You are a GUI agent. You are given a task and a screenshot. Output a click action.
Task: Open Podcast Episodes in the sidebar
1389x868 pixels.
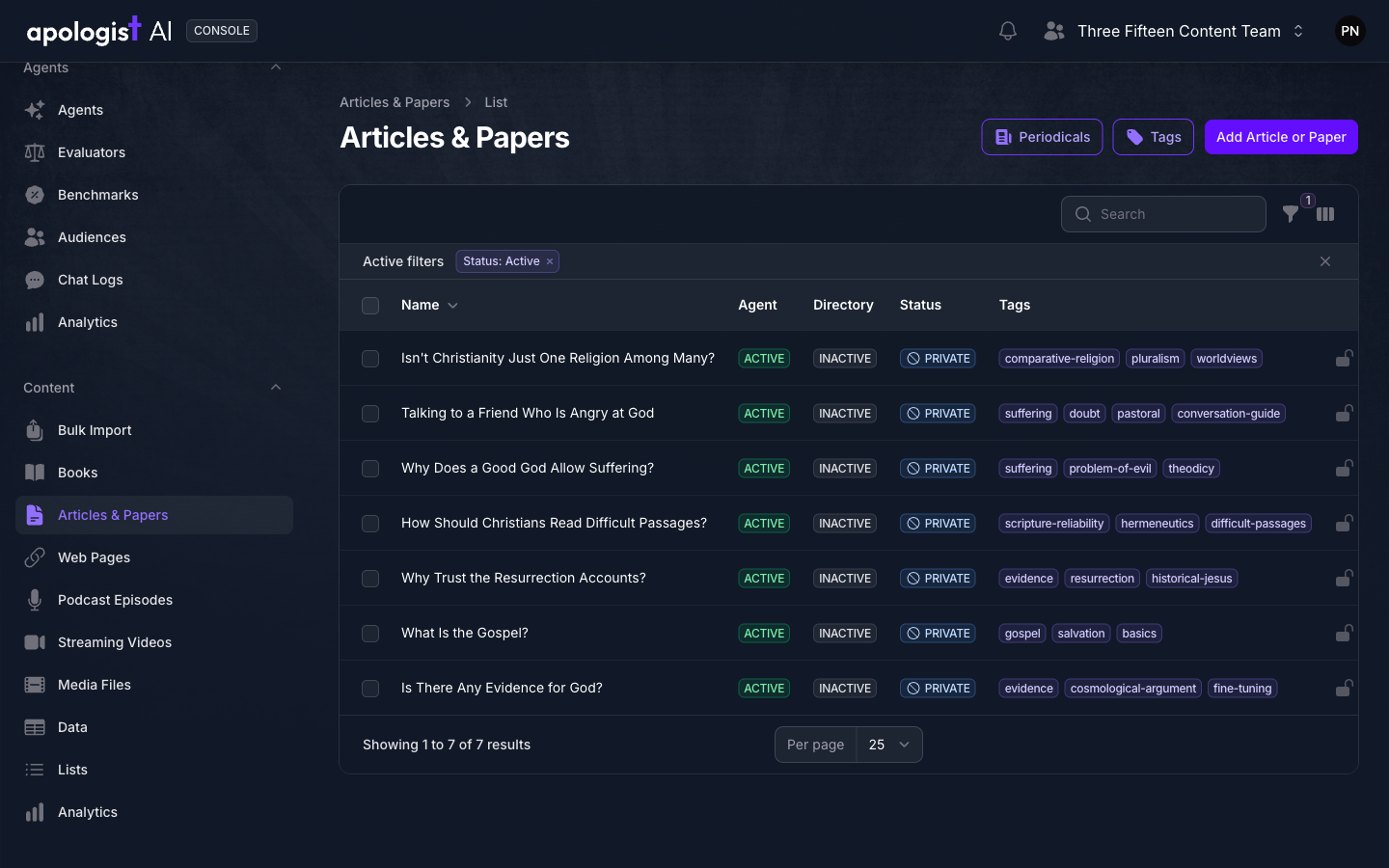click(x=154, y=600)
